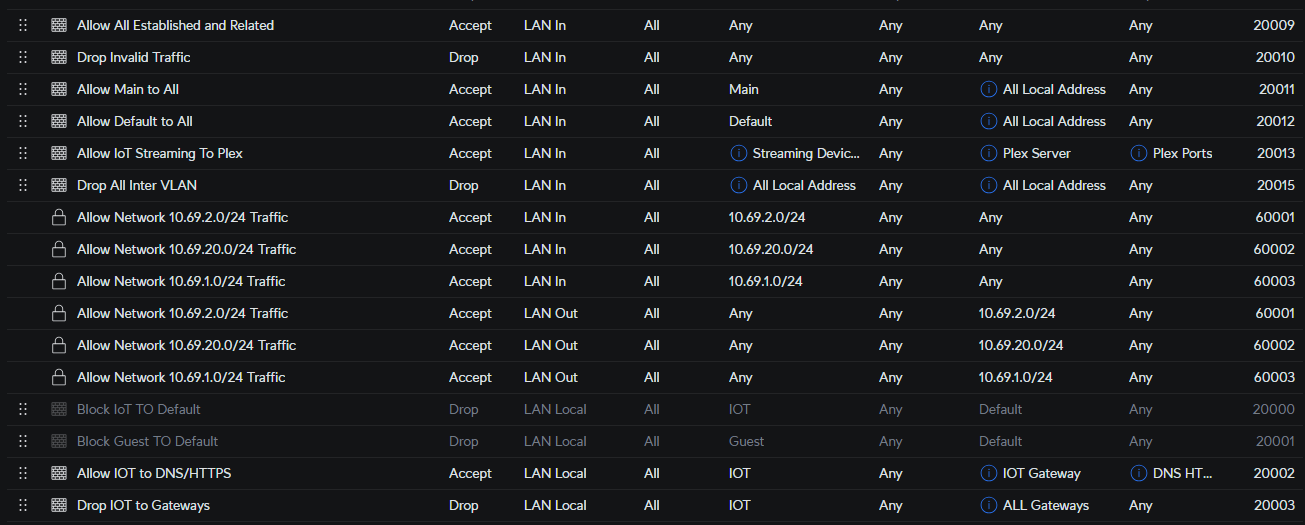The height and width of the screenshot is (525, 1305).
Task: Open Allow All Established and Related rule
Action: [175, 25]
